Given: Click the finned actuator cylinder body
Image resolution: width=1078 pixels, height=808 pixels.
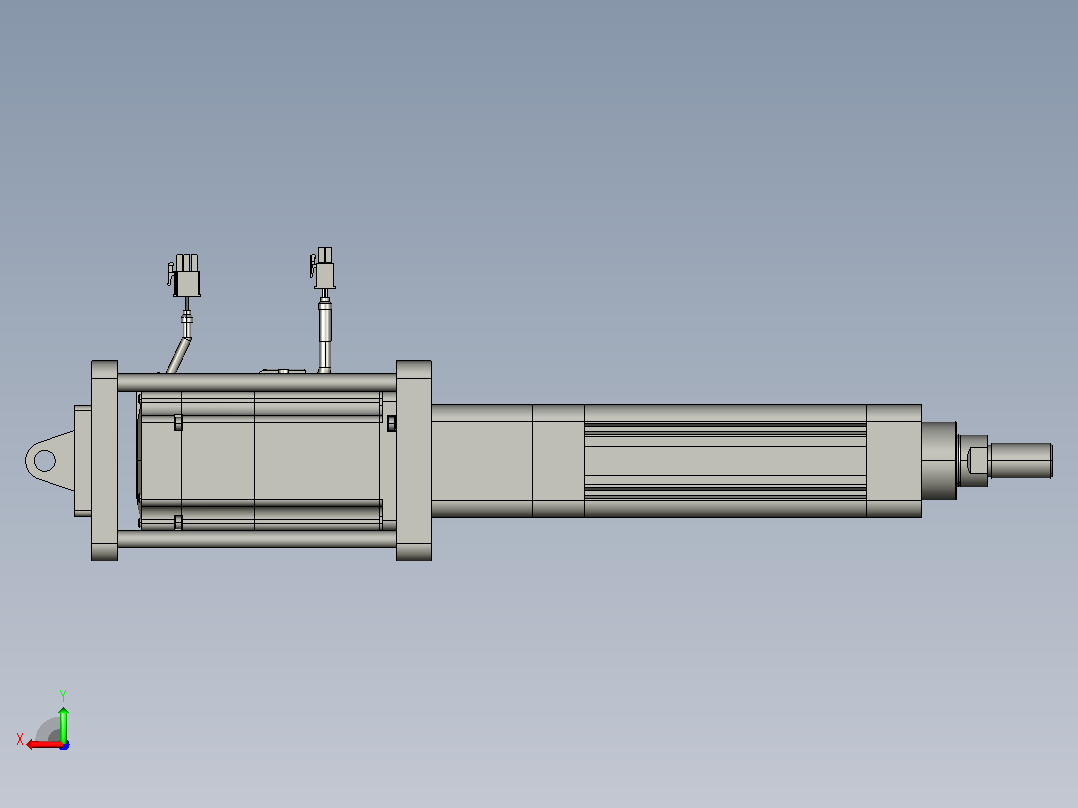Looking at the screenshot, I should [x=725, y=461].
